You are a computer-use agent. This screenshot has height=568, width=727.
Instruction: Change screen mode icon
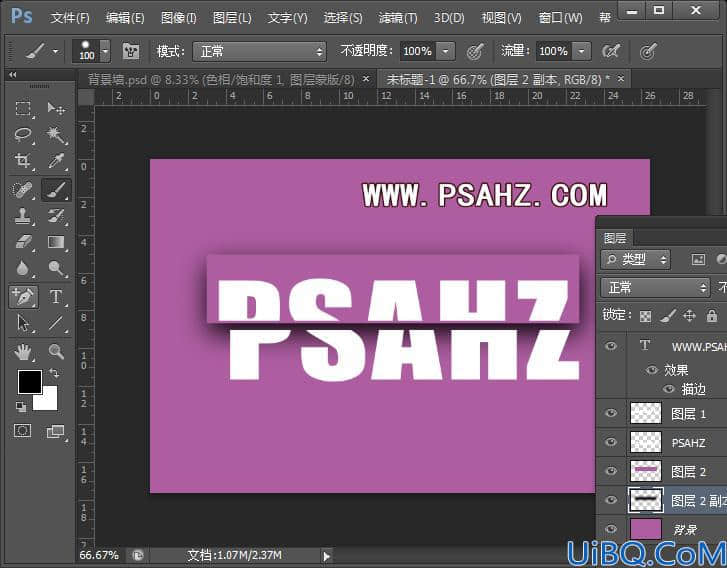point(56,432)
